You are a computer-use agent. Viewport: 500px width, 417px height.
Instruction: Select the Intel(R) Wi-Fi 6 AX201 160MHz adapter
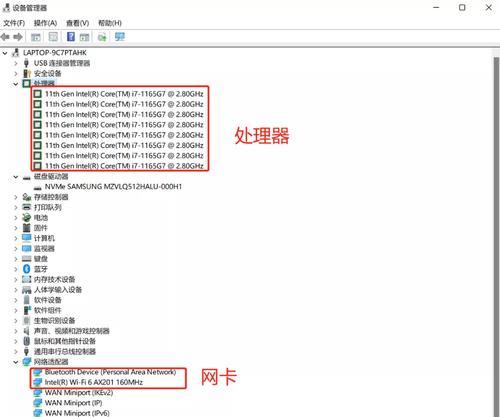[x=94, y=382]
